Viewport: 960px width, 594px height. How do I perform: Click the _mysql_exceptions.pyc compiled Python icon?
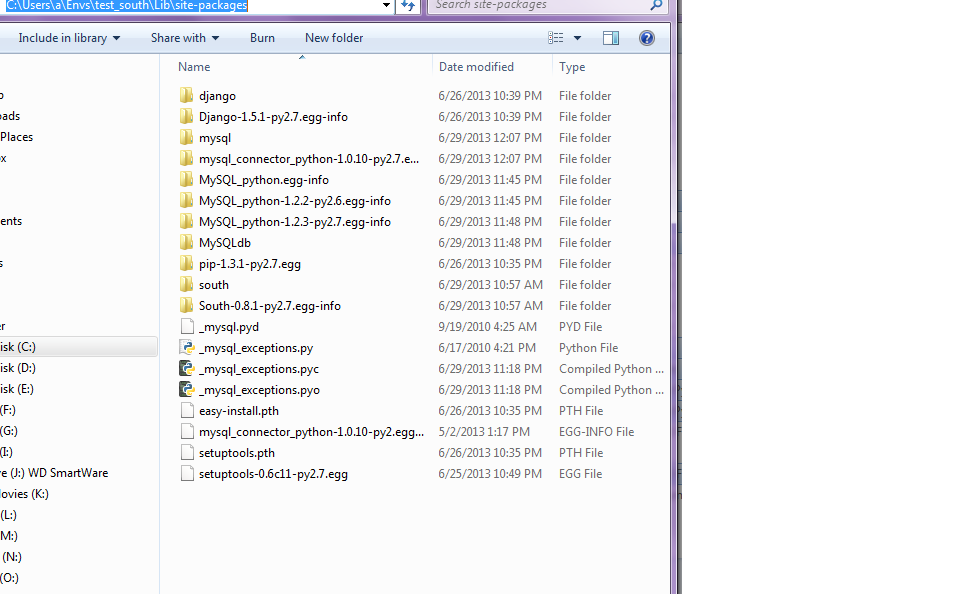click(187, 369)
